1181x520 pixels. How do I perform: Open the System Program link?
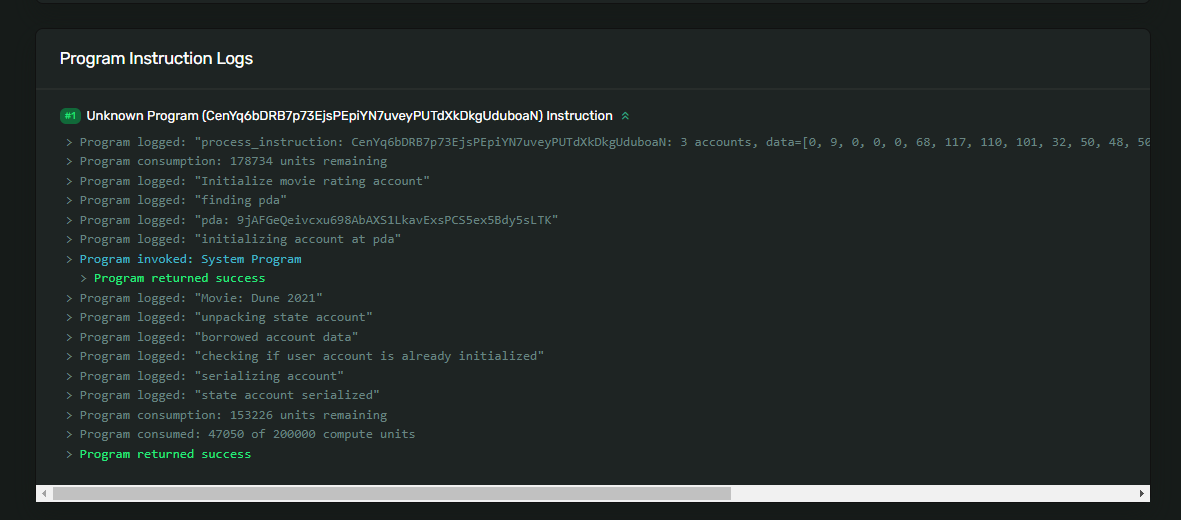(251, 259)
